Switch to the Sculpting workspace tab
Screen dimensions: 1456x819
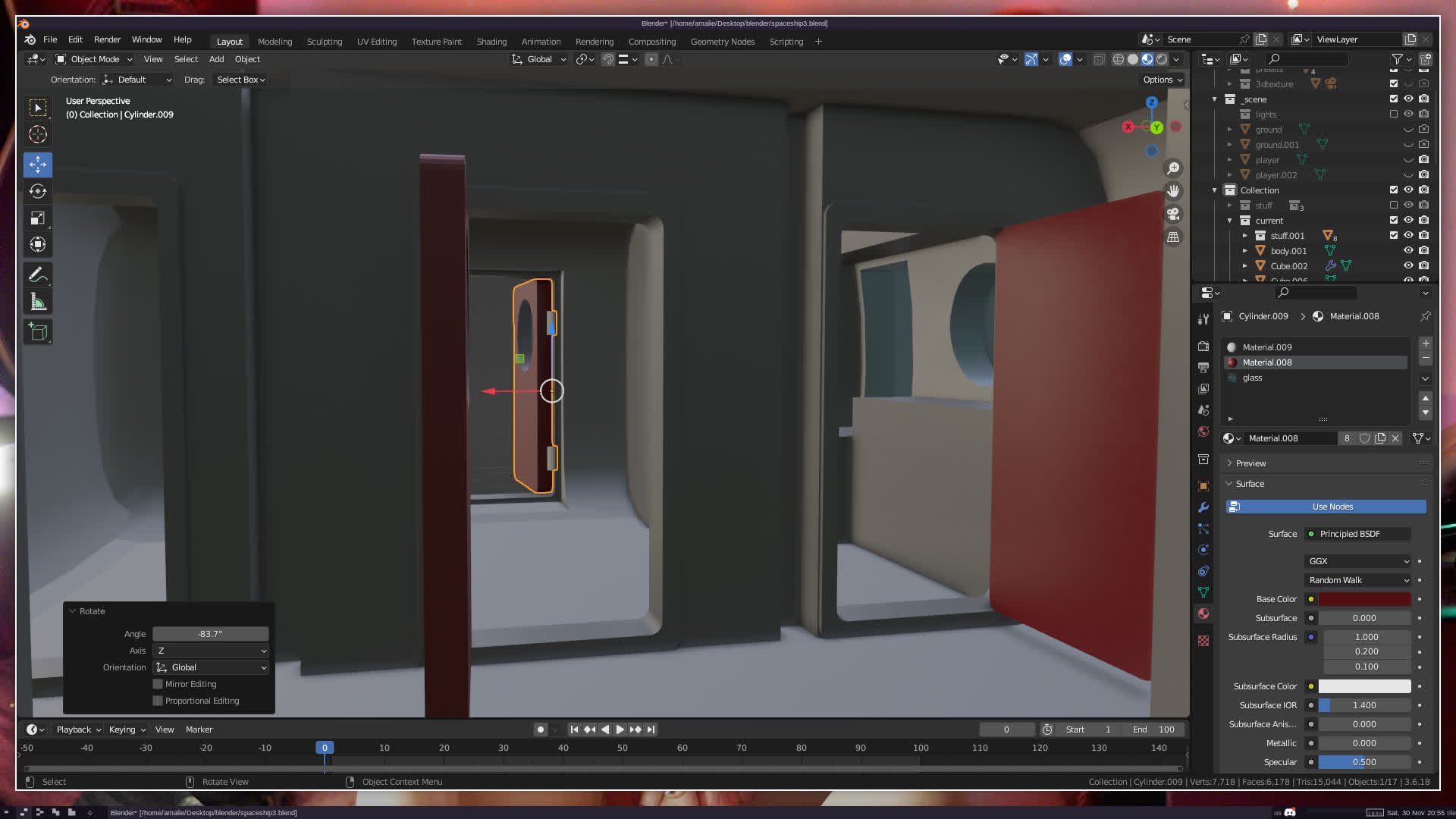coord(324,42)
